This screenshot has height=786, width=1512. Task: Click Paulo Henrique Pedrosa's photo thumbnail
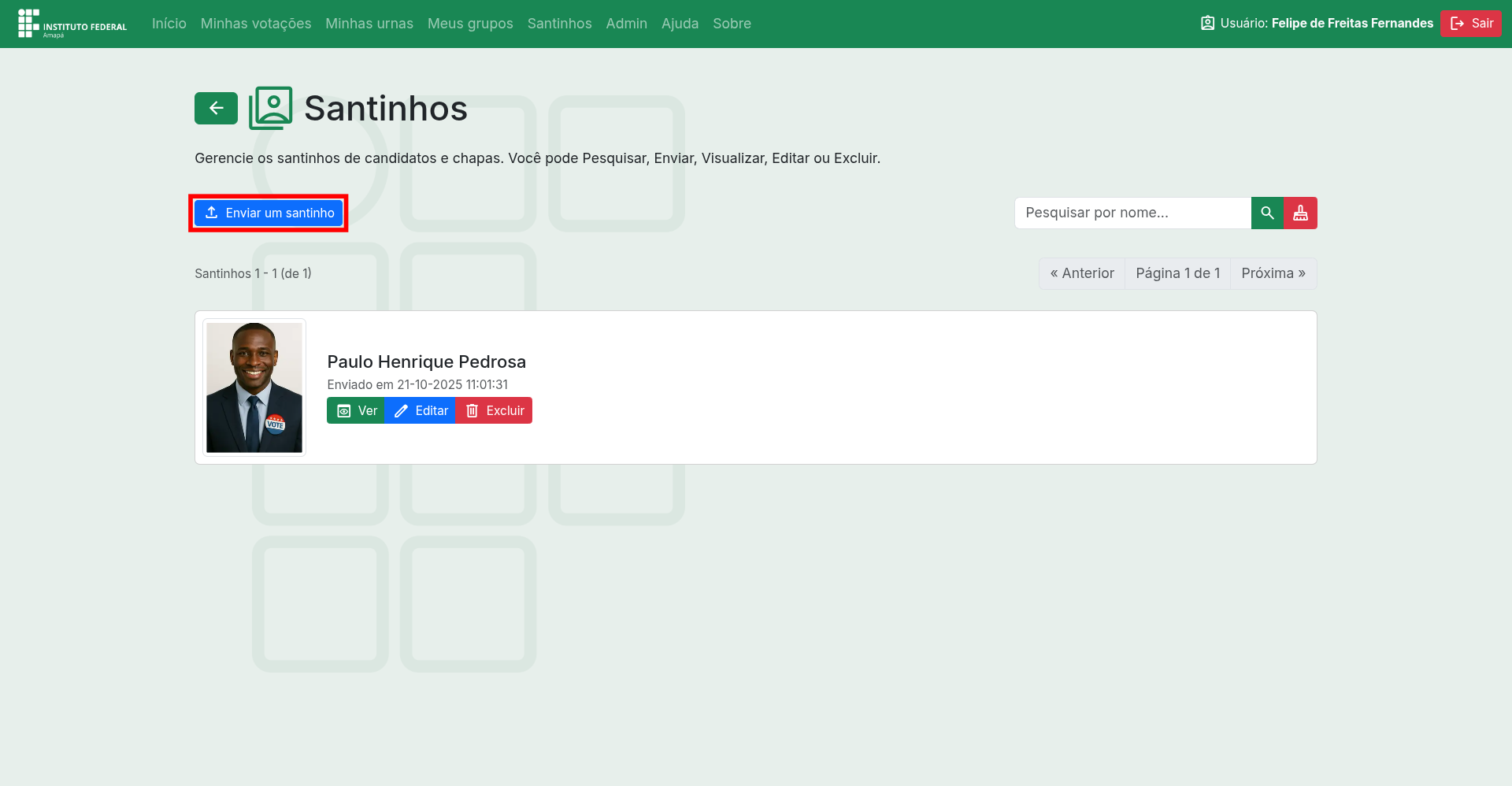pos(254,387)
